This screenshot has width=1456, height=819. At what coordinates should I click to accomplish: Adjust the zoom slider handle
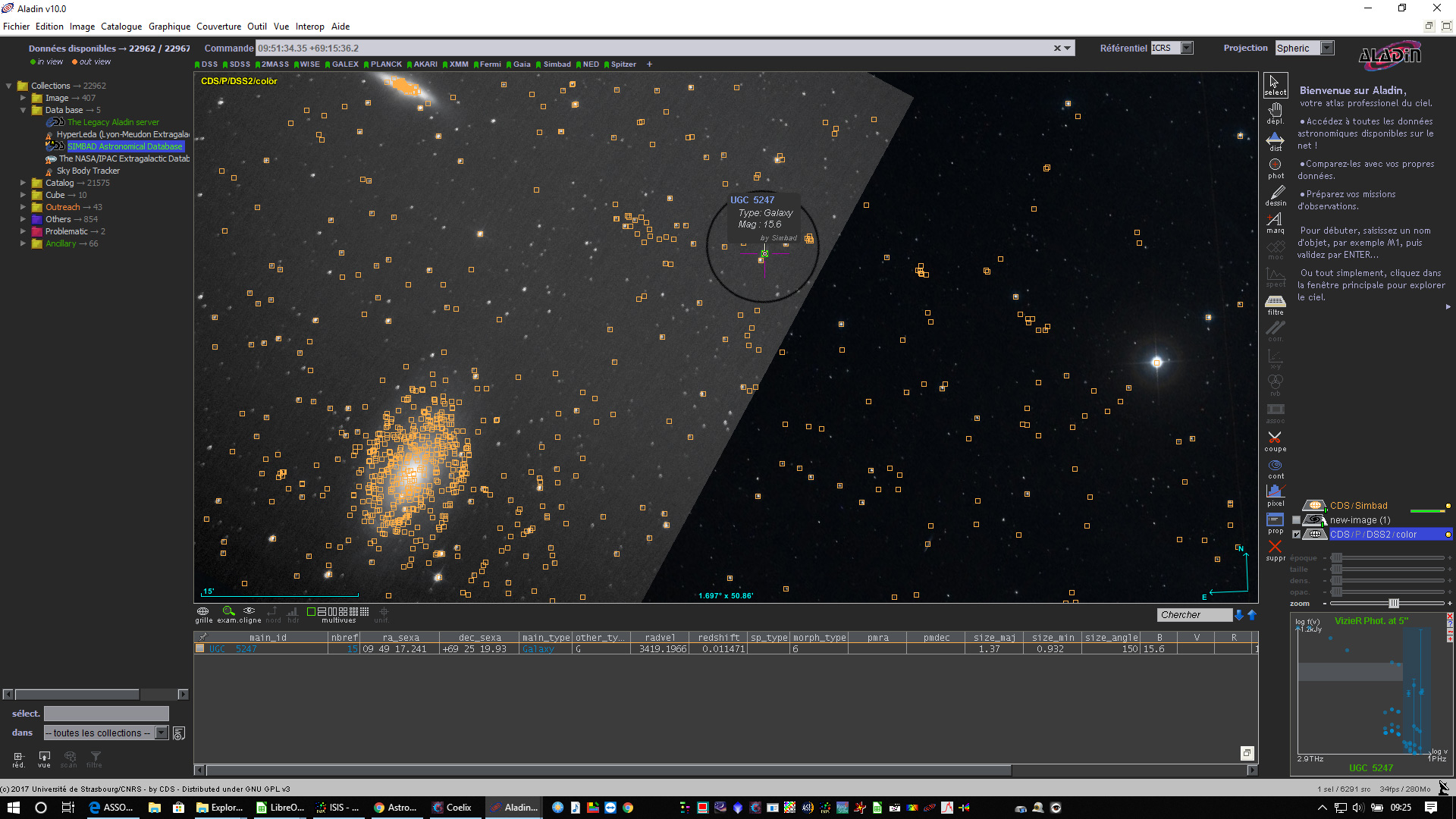tap(1393, 604)
